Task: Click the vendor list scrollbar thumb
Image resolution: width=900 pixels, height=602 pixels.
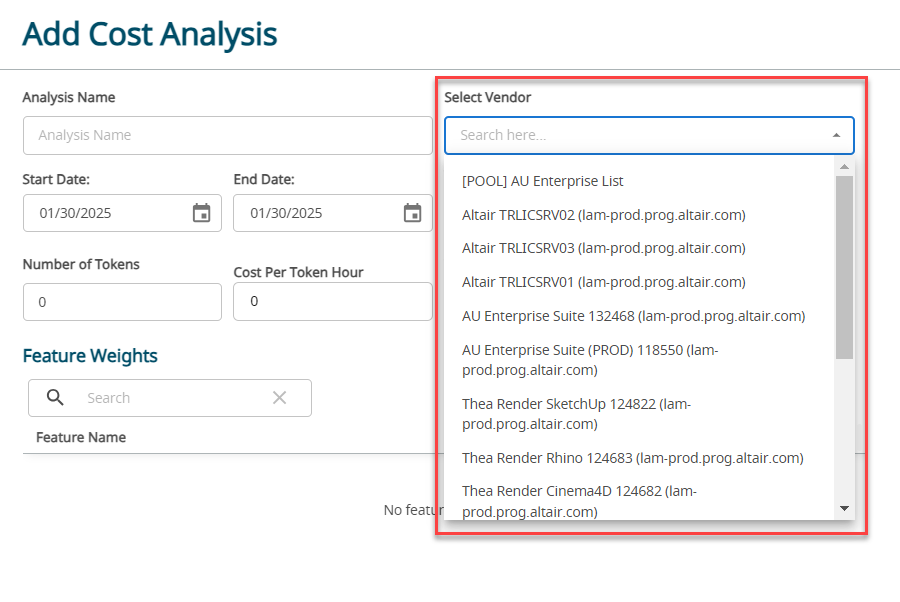Action: point(844,267)
